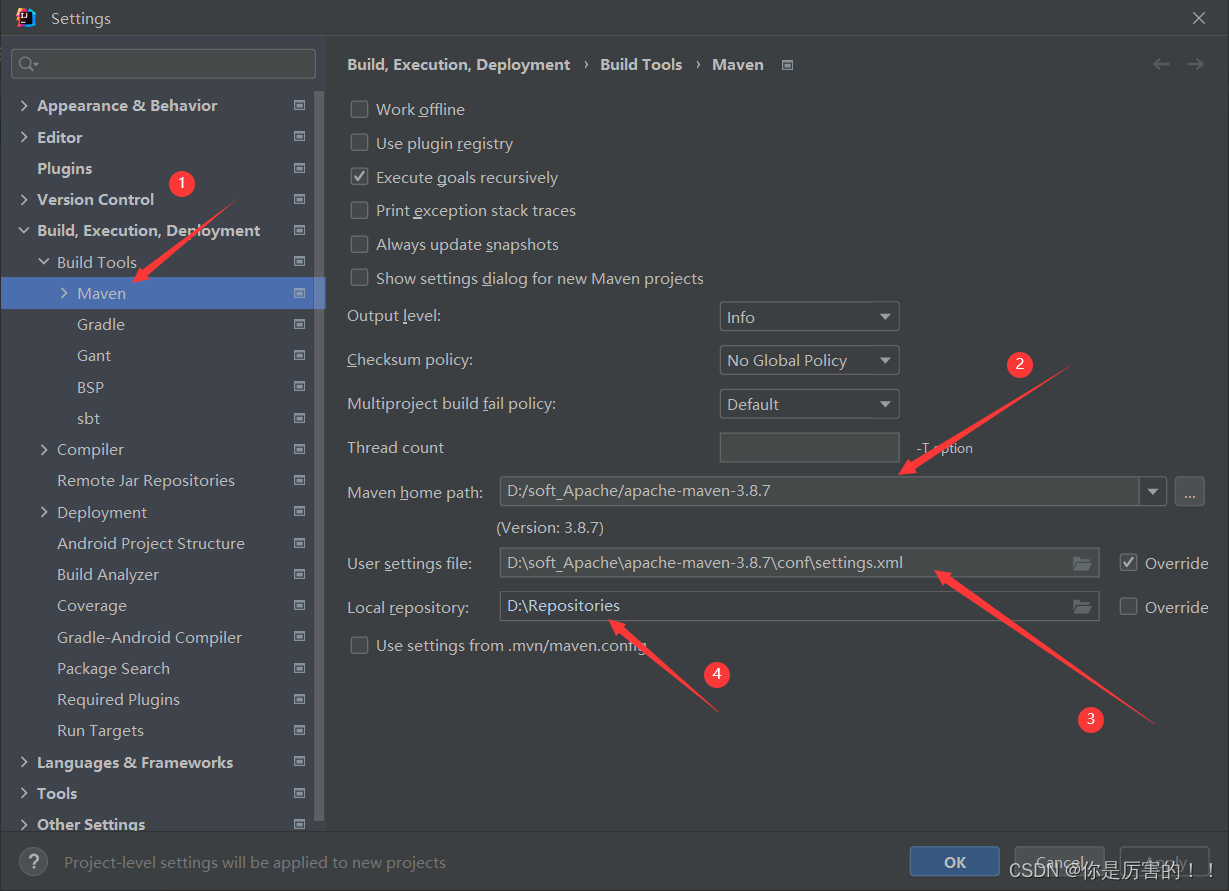Select Plugins in the settings tree
The image size is (1229, 891).
click(64, 168)
